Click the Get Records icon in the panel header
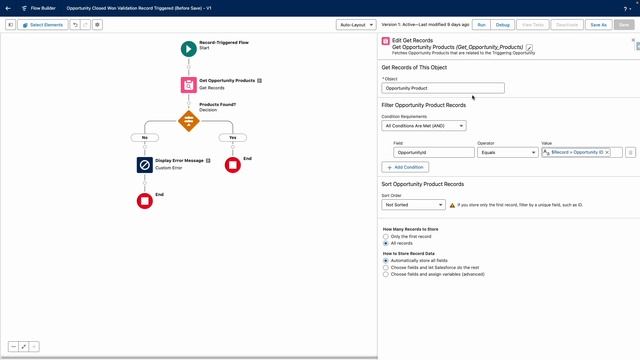Viewport: 640px width, 360px height. [385, 41]
